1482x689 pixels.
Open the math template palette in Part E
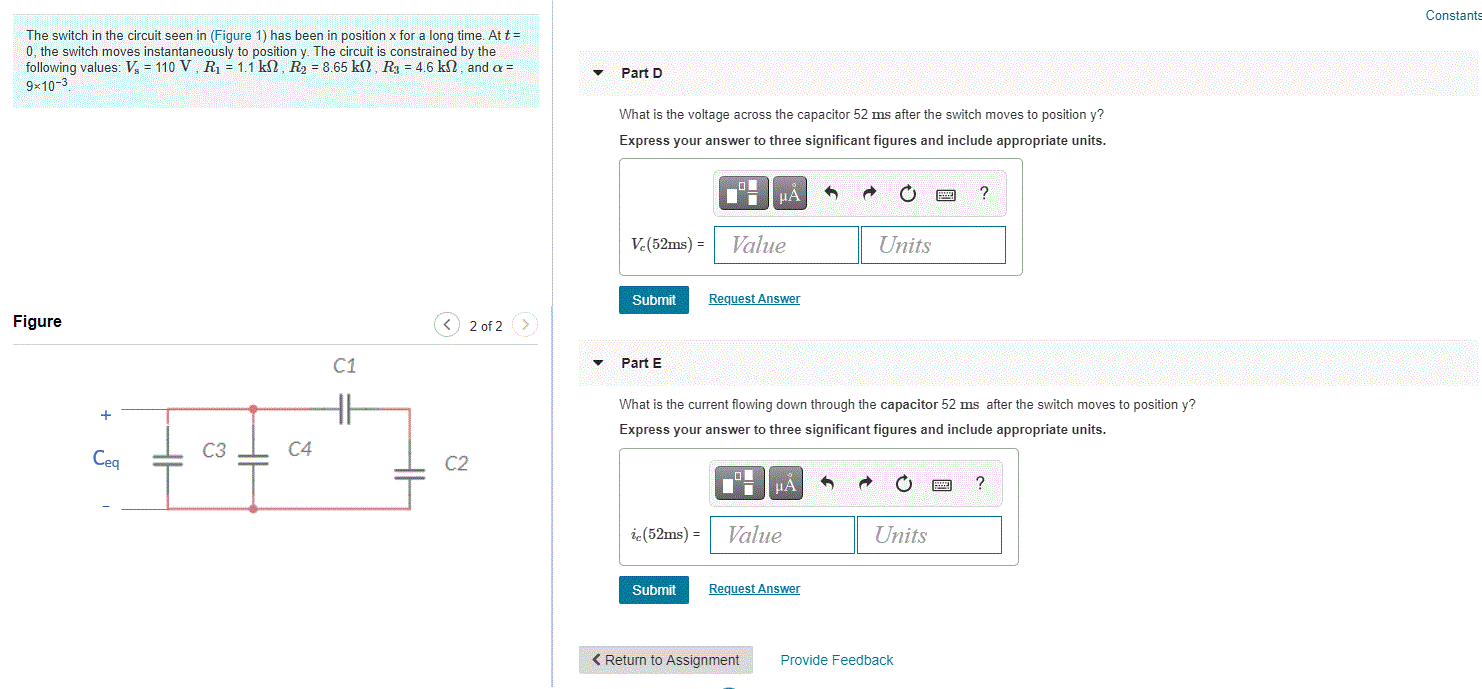point(738,483)
